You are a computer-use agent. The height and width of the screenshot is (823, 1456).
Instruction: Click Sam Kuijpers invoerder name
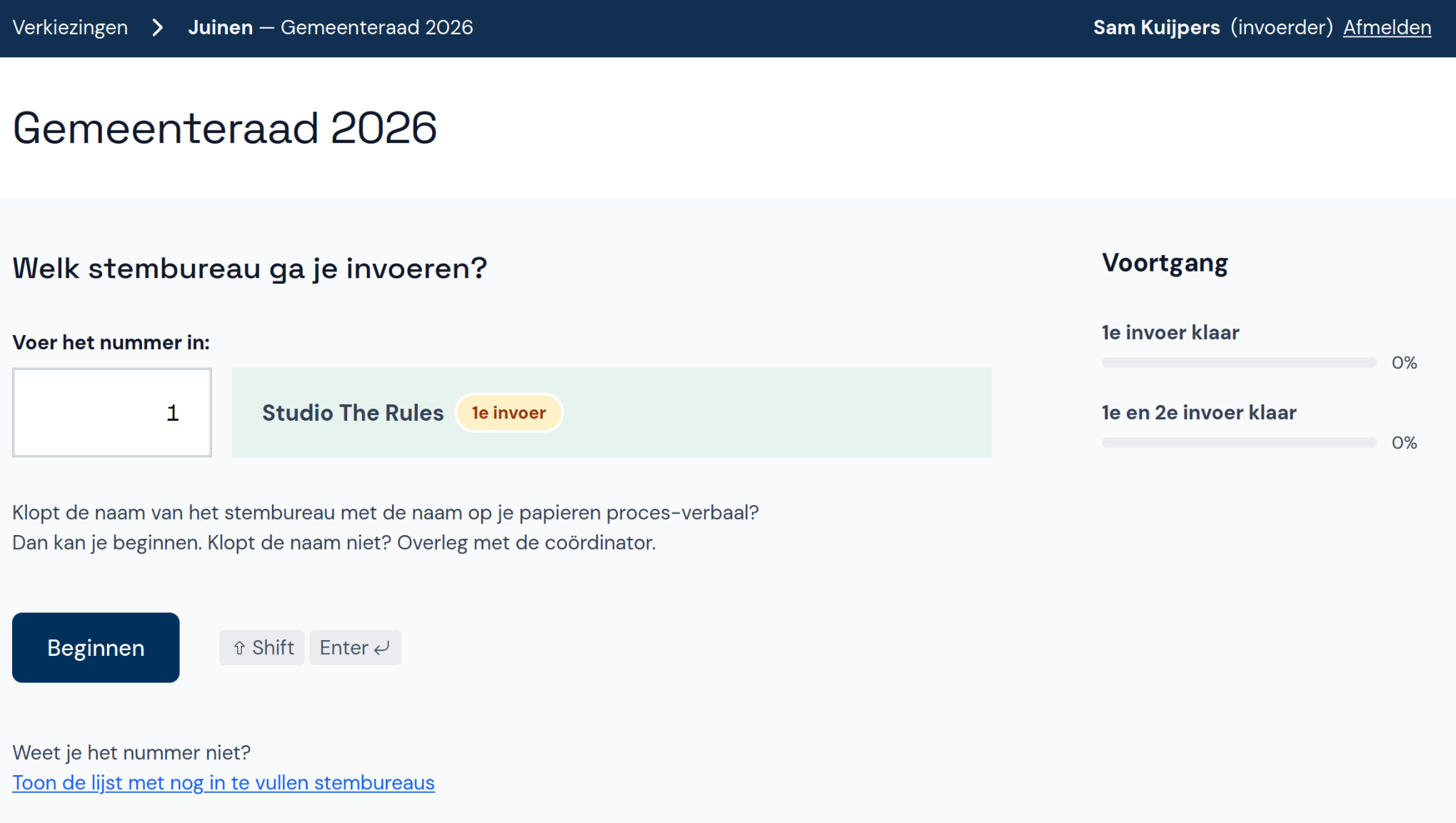click(1157, 27)
